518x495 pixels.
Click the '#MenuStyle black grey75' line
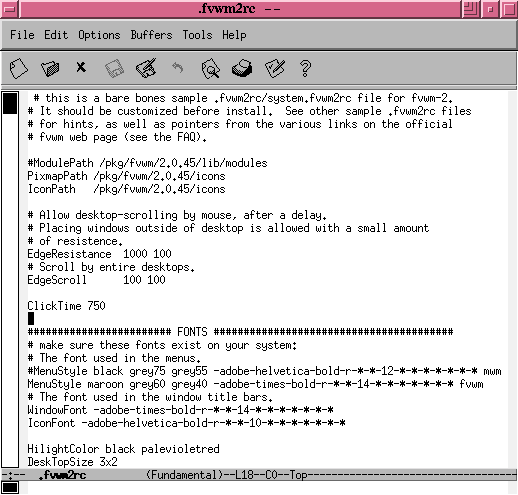pos(264,371)
